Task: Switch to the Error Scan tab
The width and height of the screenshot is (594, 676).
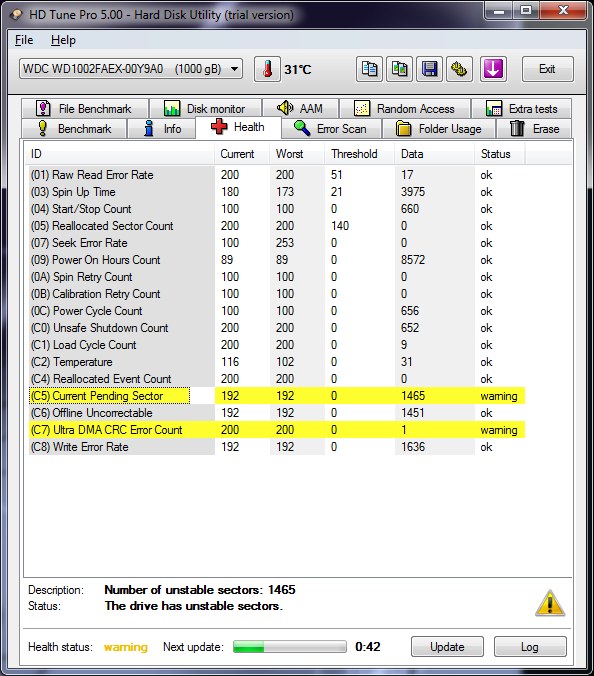Action: 331,128
